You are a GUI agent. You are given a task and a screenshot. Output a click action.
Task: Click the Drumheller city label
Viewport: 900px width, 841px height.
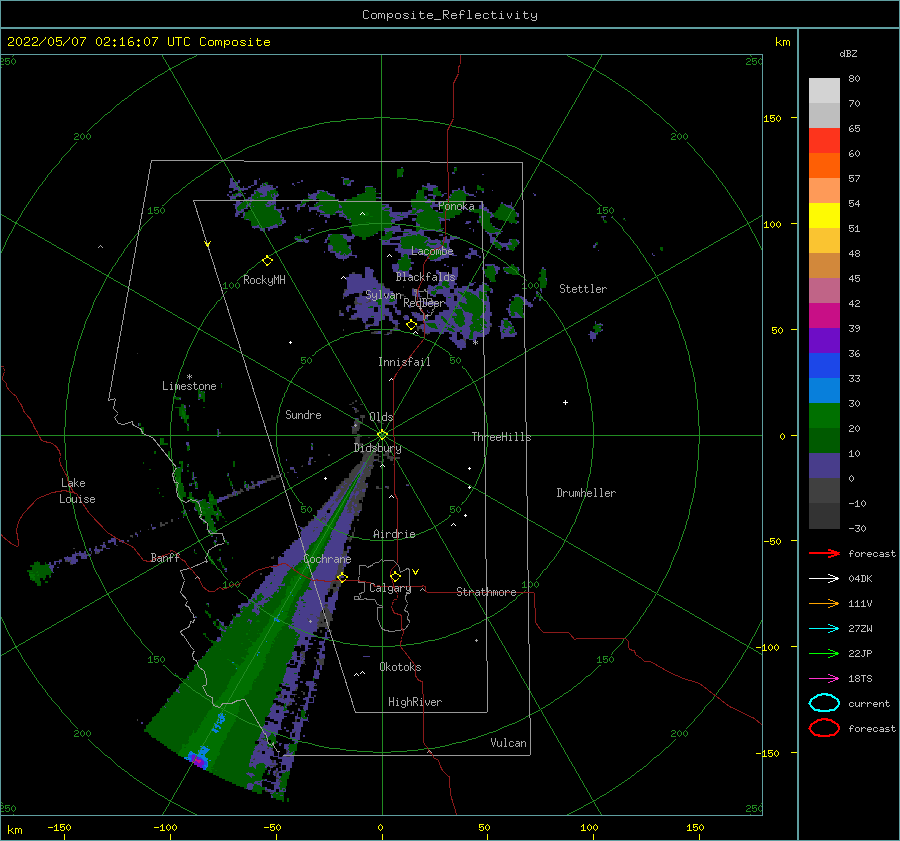pos(586,493)
